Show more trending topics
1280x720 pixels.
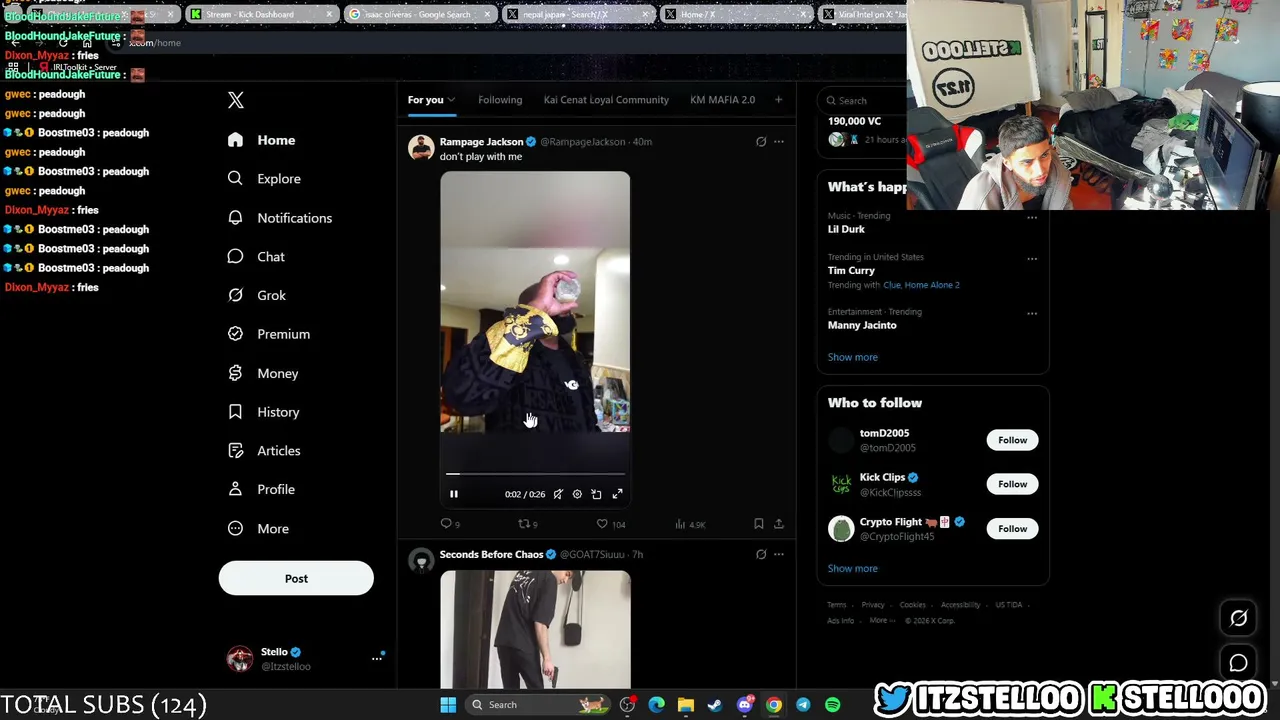coord(853,357)
